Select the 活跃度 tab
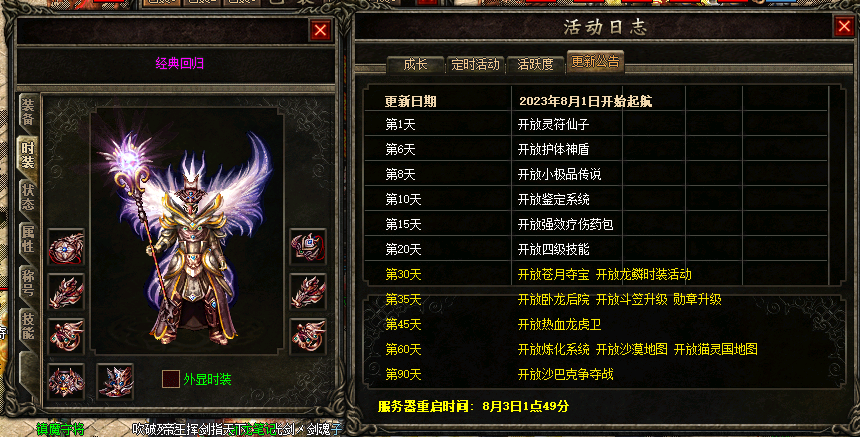This screenshot has width=860, height=437. [x=536, y=65]
